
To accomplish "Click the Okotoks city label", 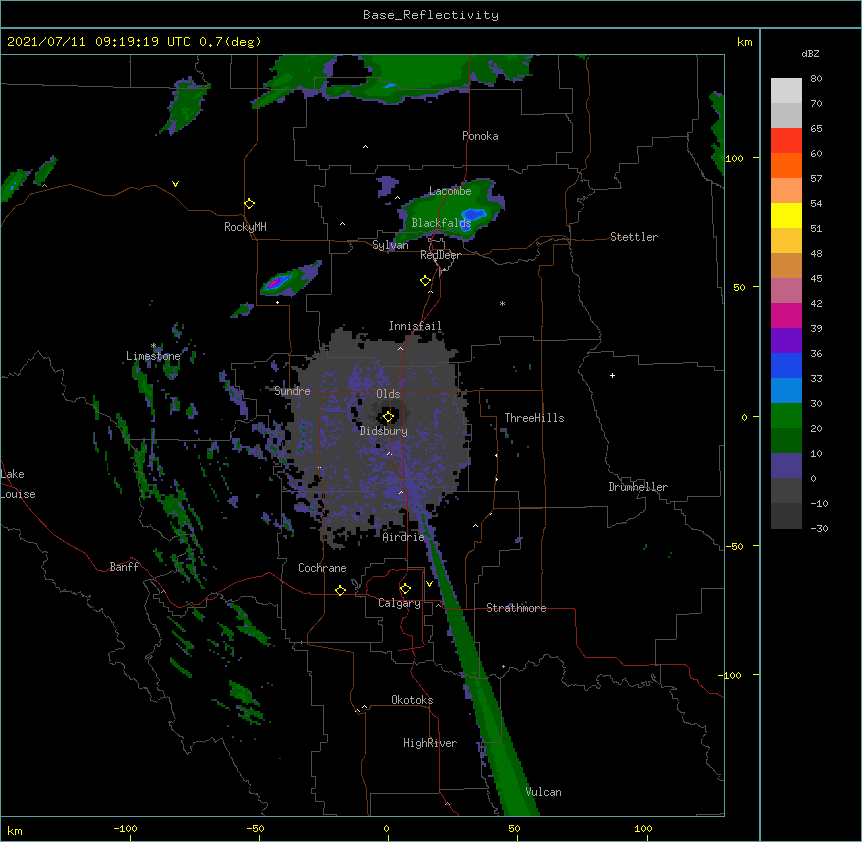I will (x=412, y=700).
